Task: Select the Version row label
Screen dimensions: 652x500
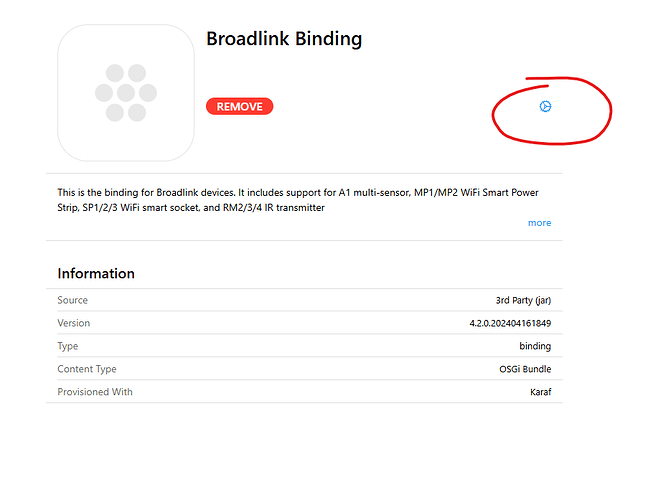Action: click(74, 323)
